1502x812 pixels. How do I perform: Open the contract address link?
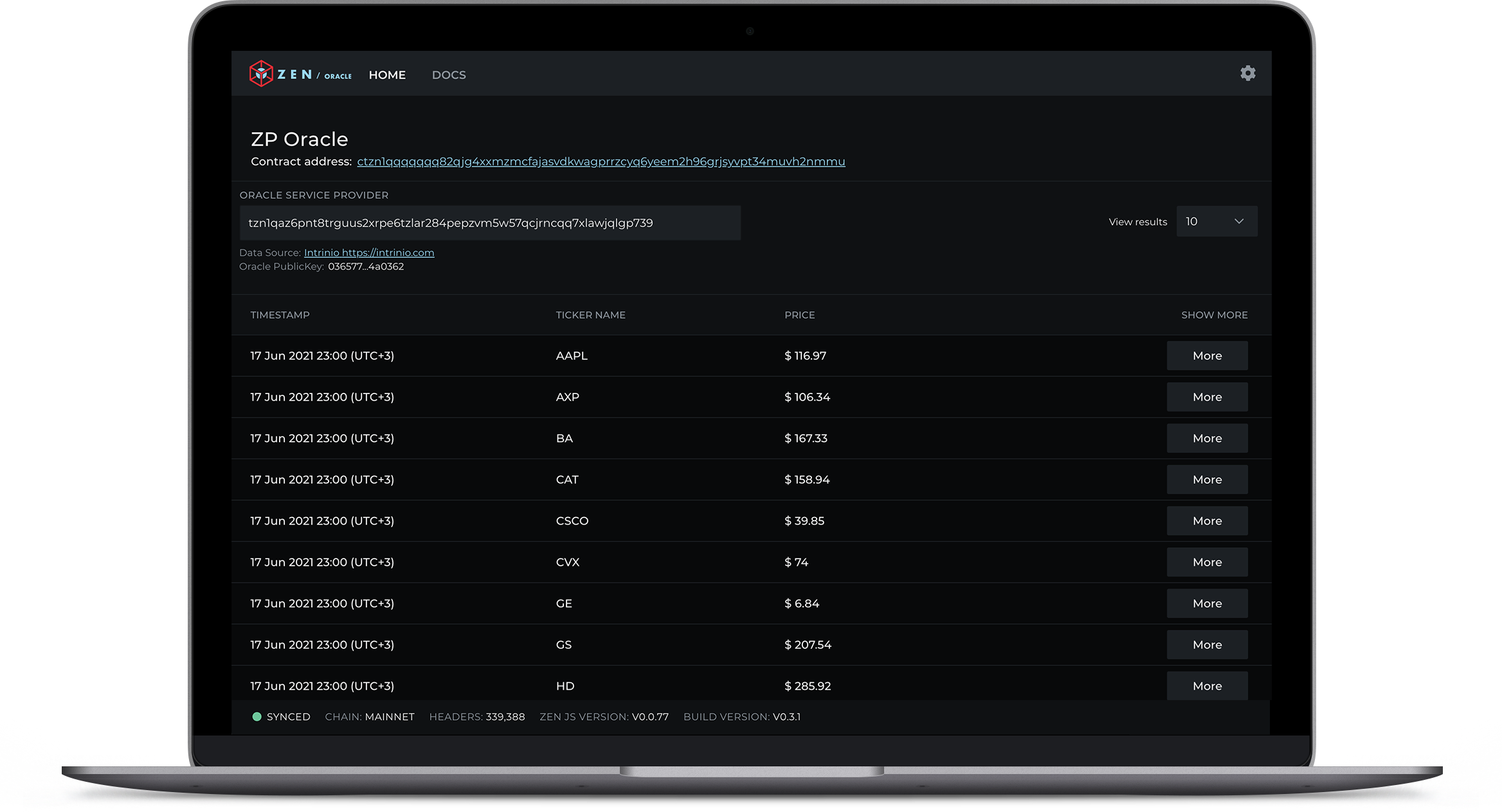click(x=601, y=161)
